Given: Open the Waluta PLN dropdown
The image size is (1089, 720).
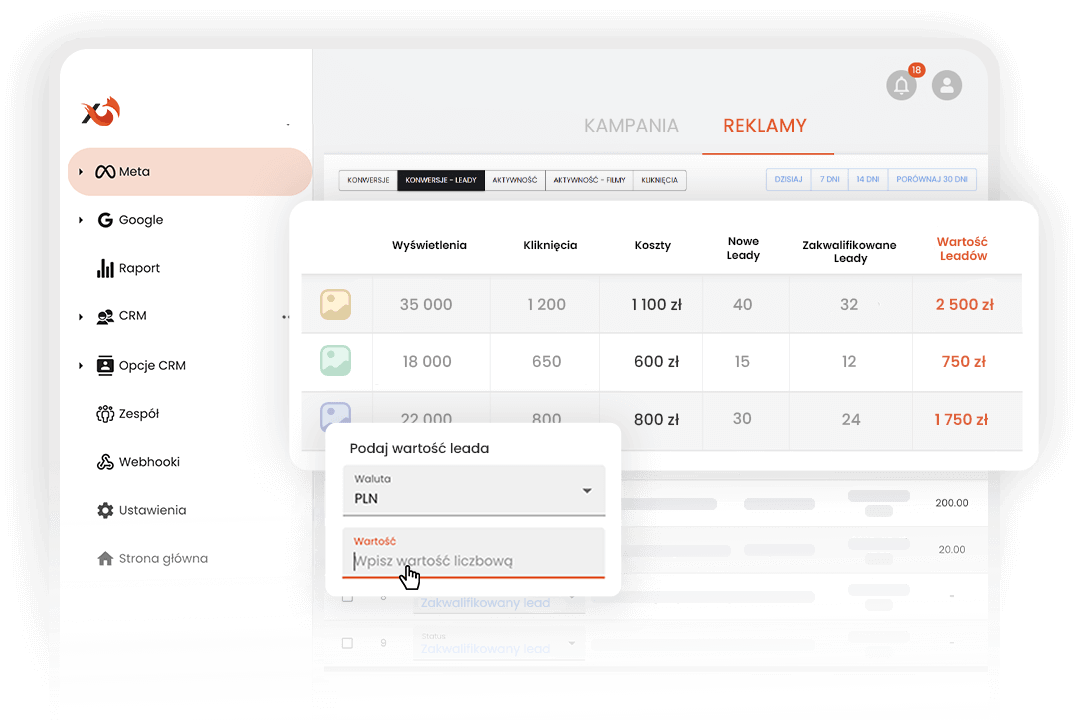Looking at the screenshot, I should point(473,491).
